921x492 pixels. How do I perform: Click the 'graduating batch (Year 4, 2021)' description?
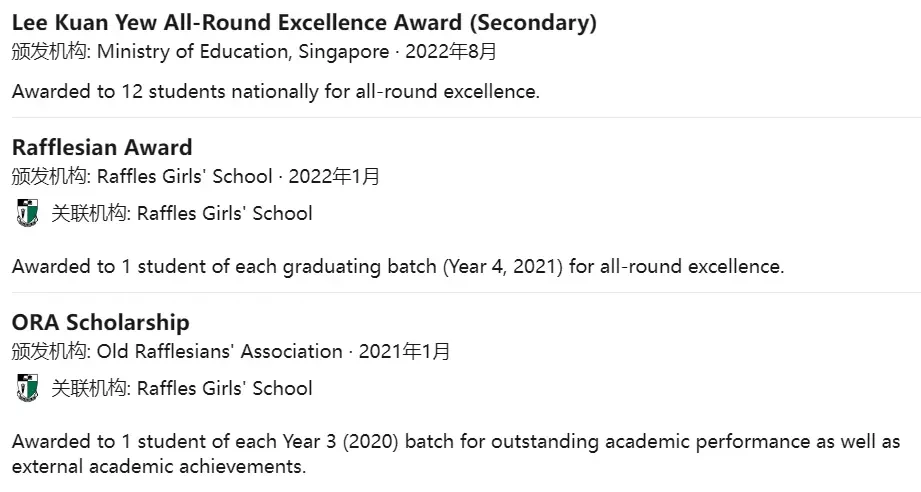coord(398,267)
